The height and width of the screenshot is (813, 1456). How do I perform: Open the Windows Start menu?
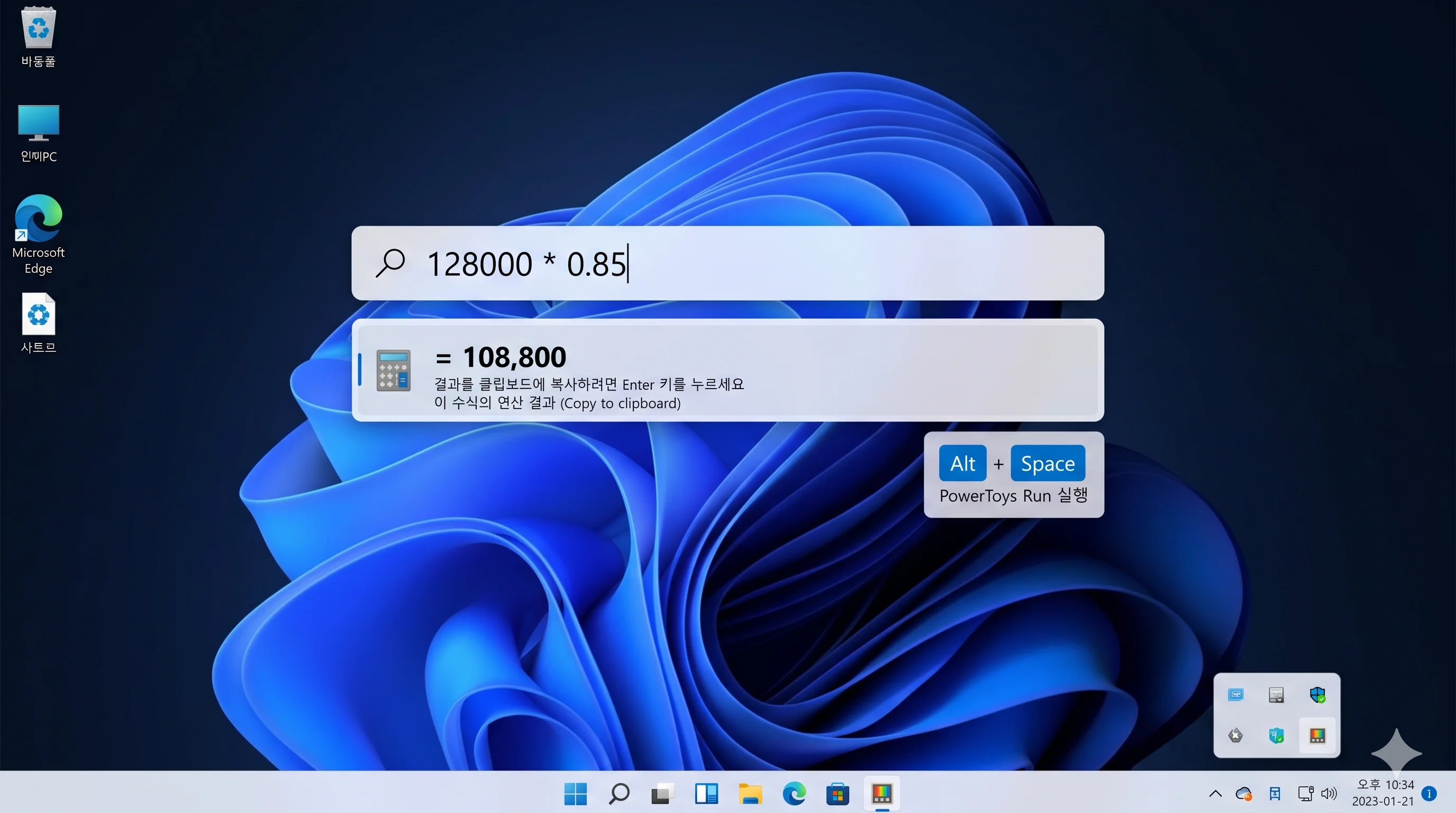[x=576, y=794]
